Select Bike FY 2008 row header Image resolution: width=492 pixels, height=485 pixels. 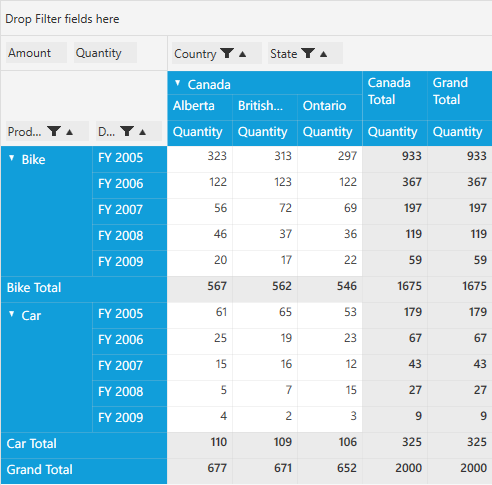pyautogui.click(x=129, y=237)
